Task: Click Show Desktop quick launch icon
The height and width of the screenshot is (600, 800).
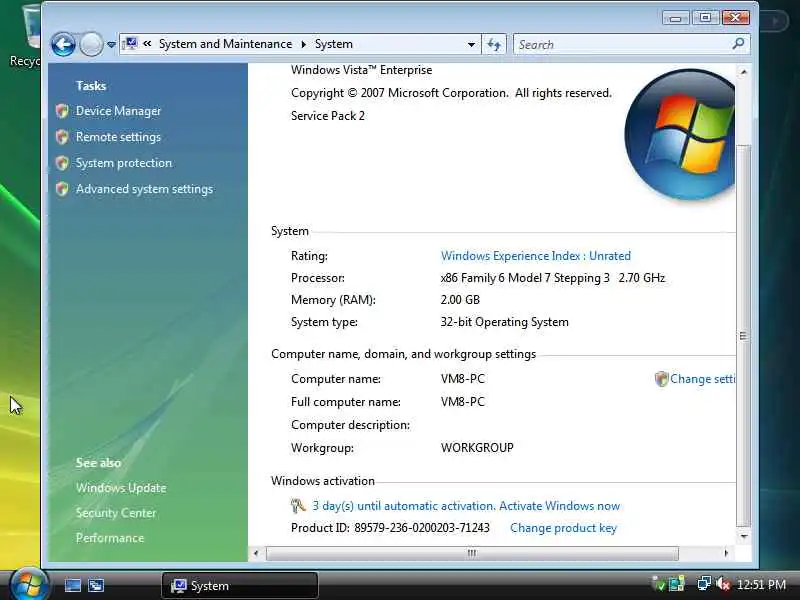Action: [x=72, y=585]
